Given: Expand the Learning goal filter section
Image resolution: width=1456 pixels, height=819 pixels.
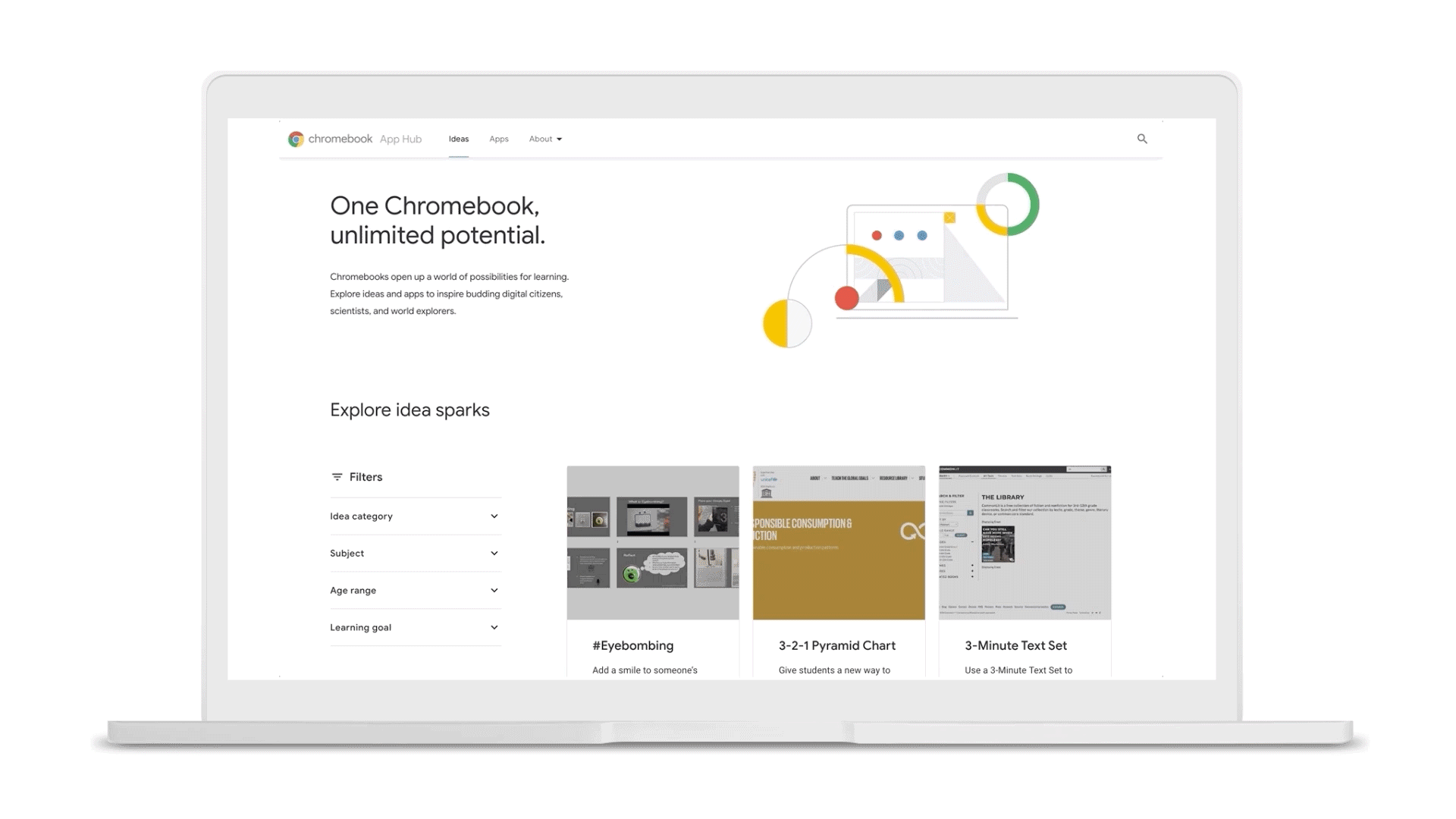Looking at the screenshot, I should tap(415, 627).
